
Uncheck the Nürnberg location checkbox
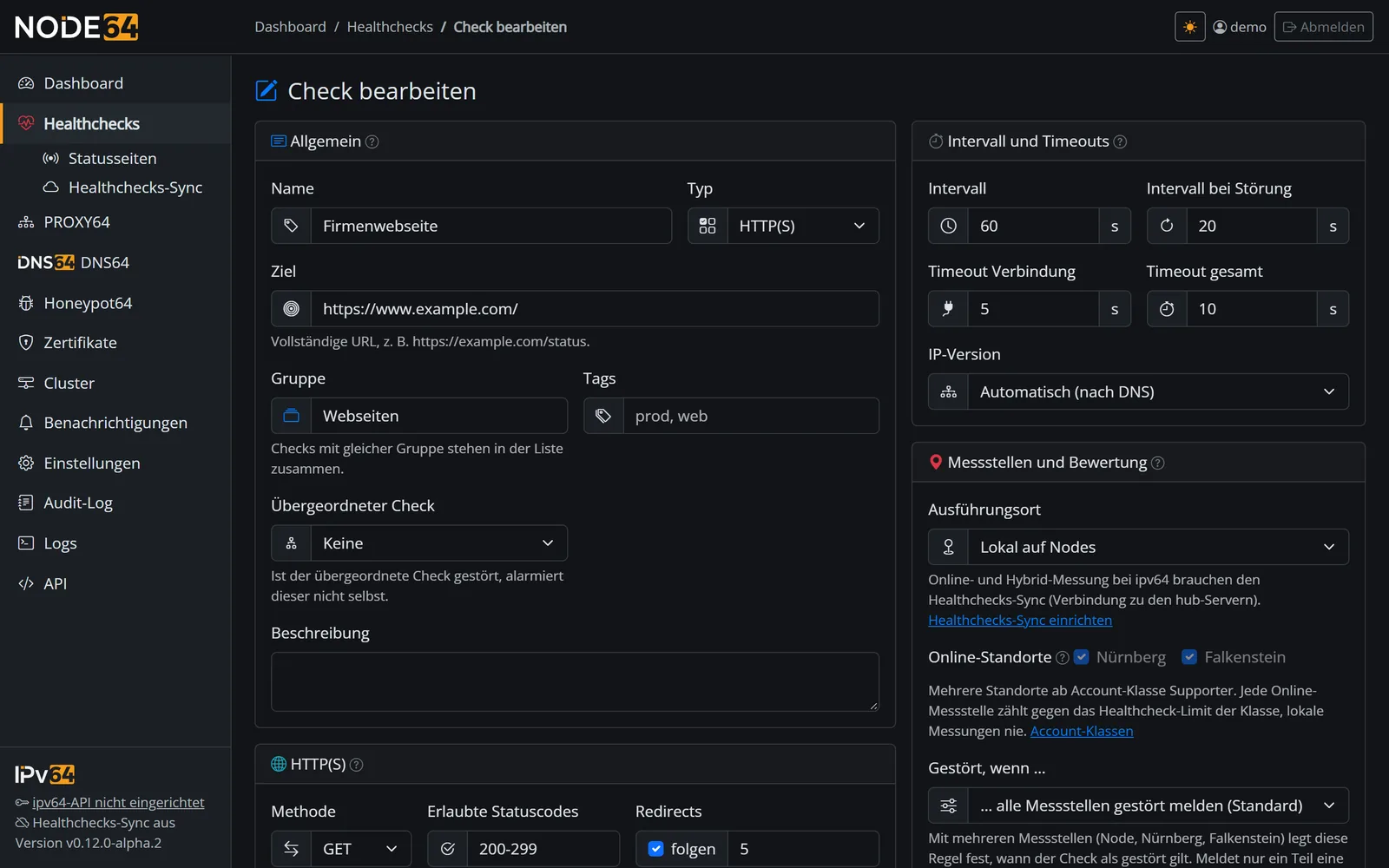[1082, 657]
